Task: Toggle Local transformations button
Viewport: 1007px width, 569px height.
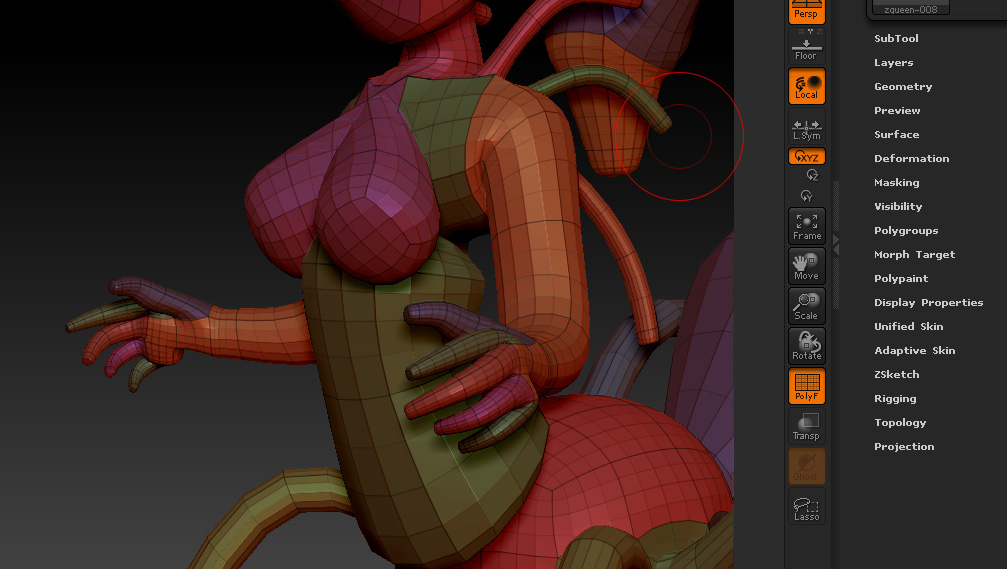Action: click(806, 86)
